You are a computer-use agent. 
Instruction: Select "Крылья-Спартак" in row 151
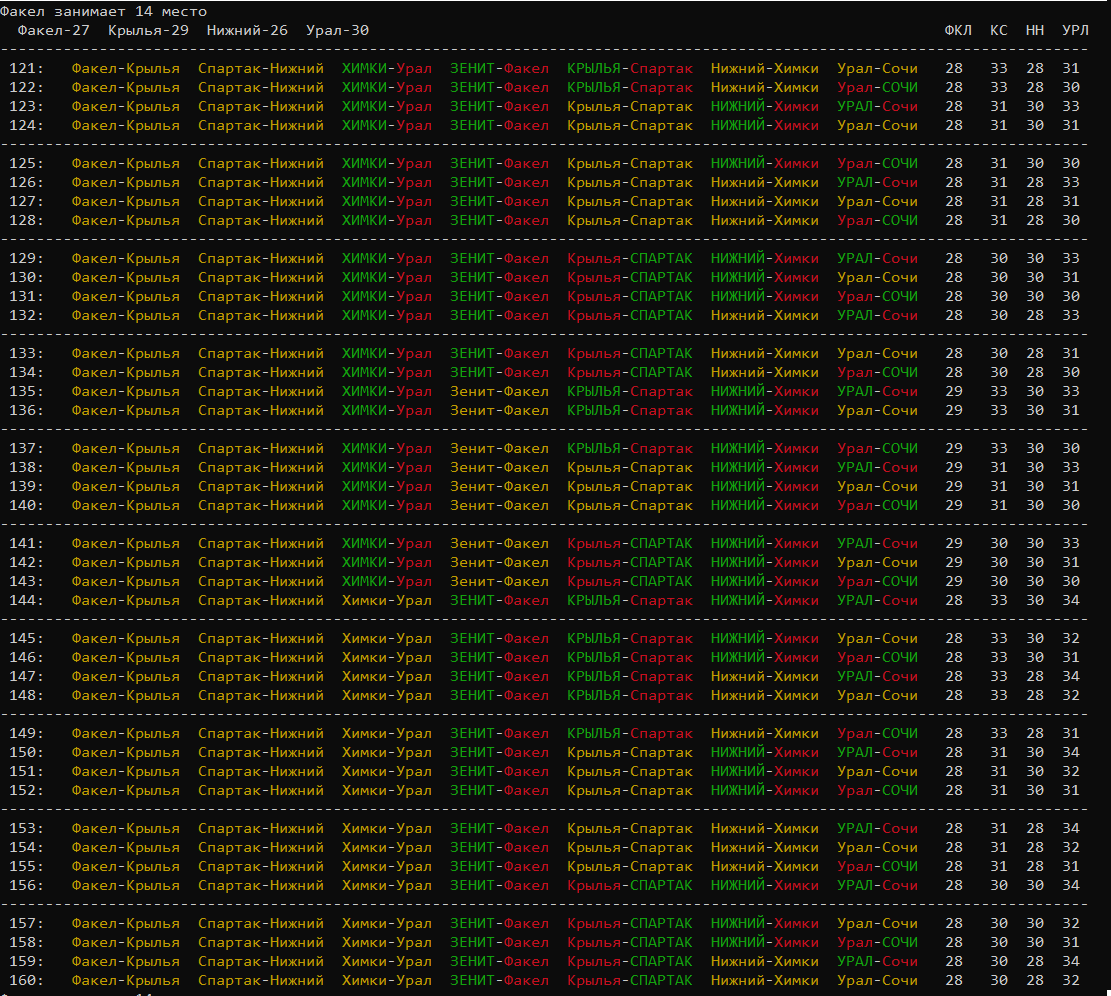[630, 771]
